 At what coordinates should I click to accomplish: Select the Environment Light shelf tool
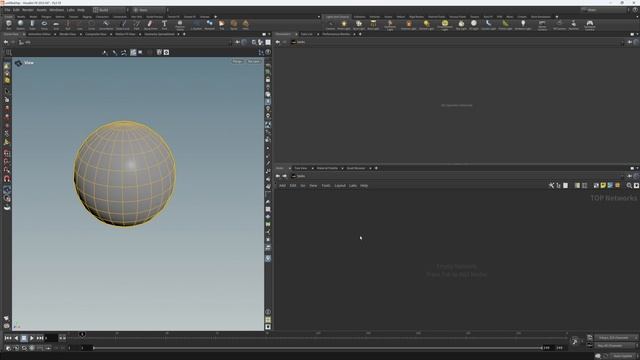(445, 25)
